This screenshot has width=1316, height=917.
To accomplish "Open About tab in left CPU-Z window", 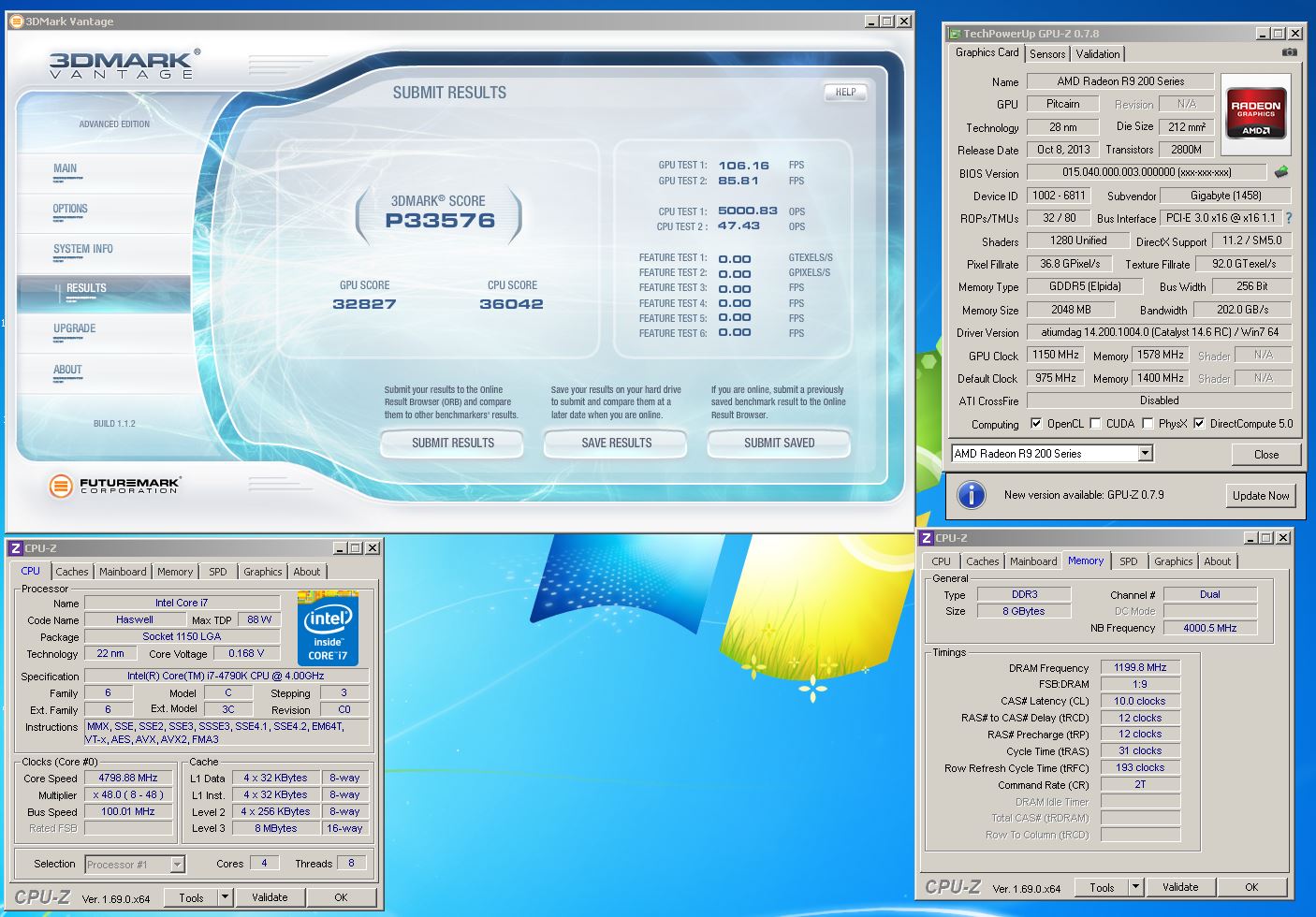I will click(307, 572).
